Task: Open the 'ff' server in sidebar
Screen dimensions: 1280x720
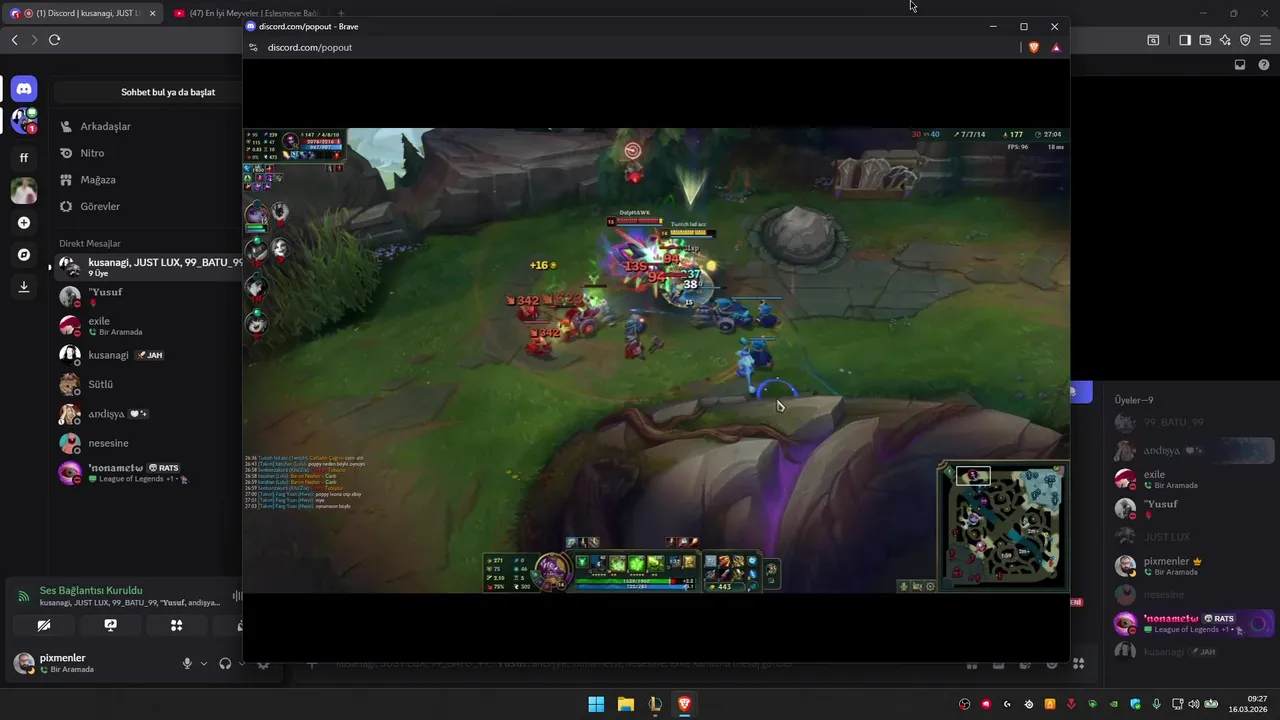Action: 24,157
